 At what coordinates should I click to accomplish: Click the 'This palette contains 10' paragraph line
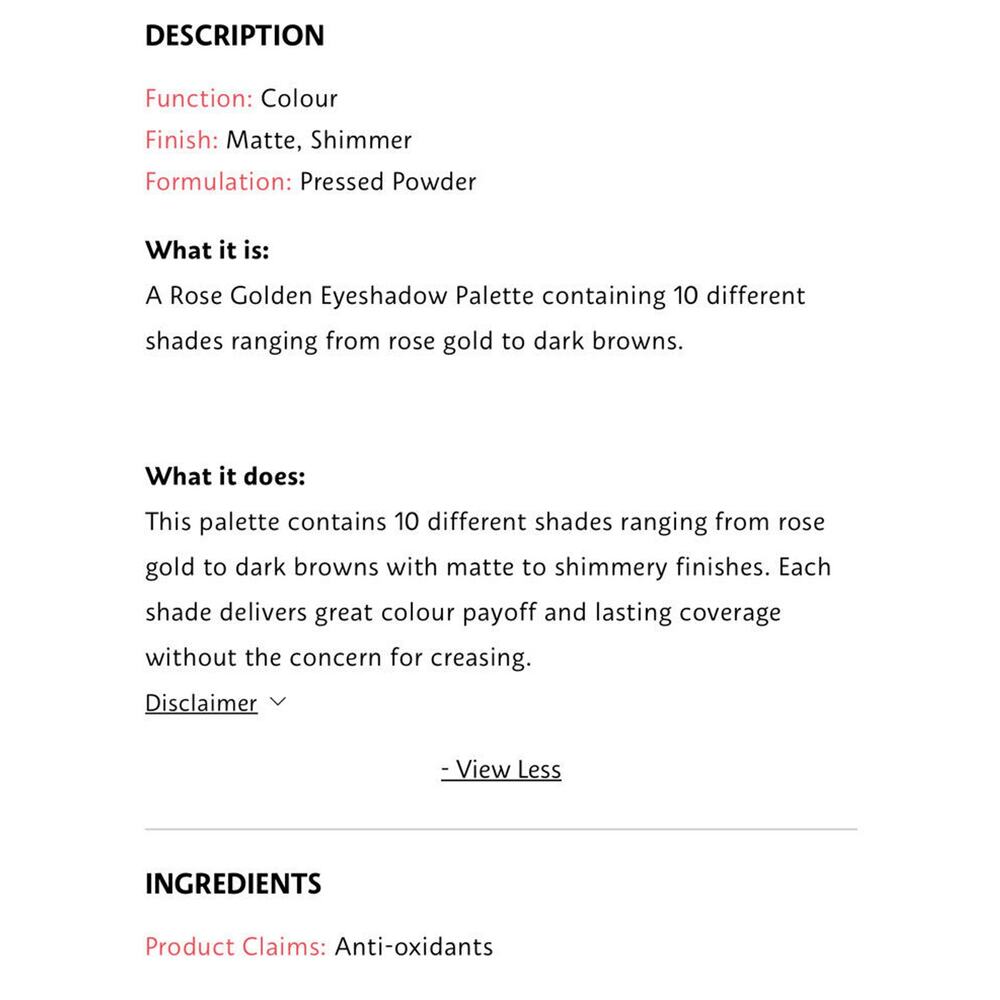[x=485, y=522]
